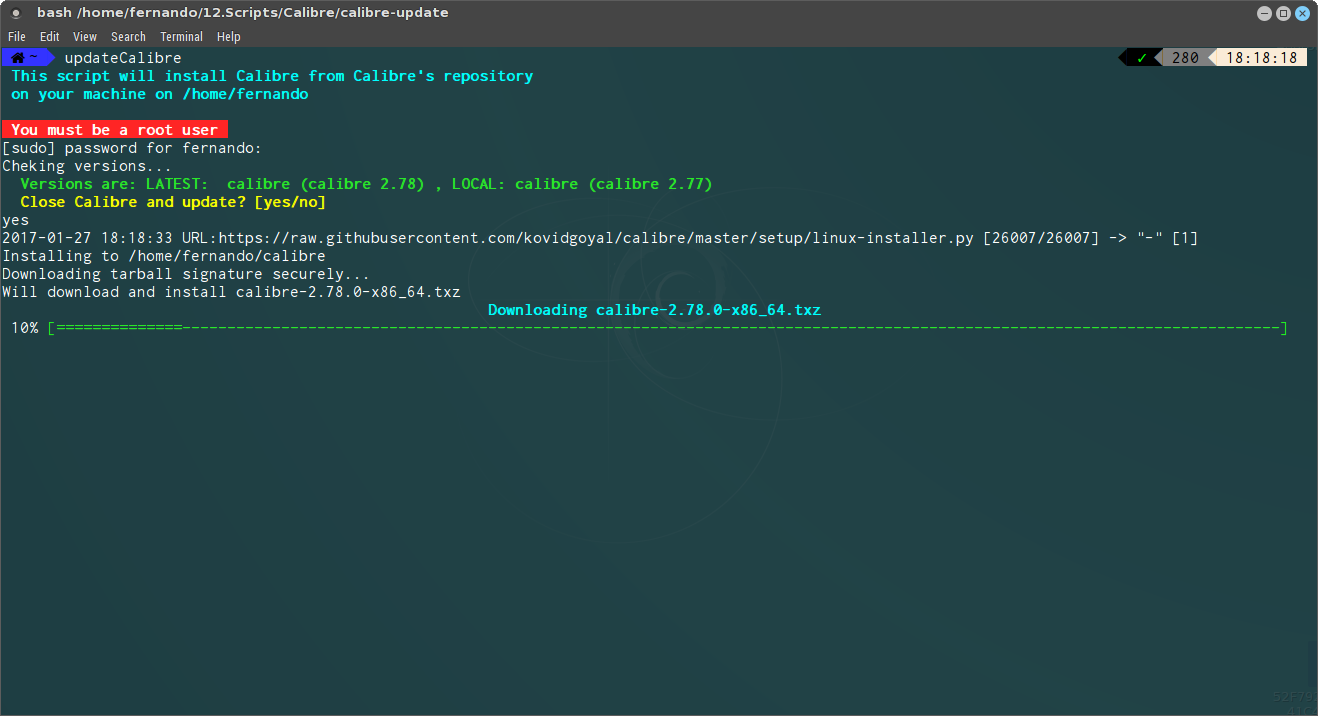Click the raw.githubusercontent.com installer URL

(596, 238)
